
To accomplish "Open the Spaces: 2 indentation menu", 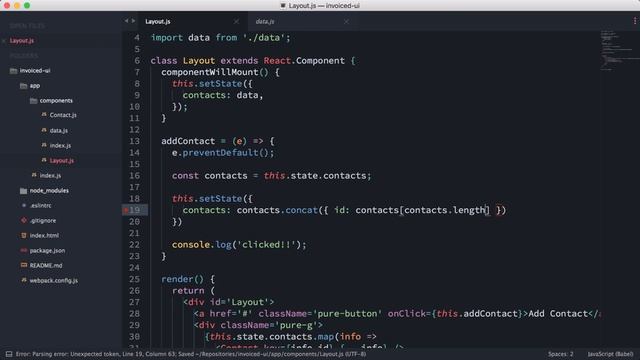I will coord(560,354).
